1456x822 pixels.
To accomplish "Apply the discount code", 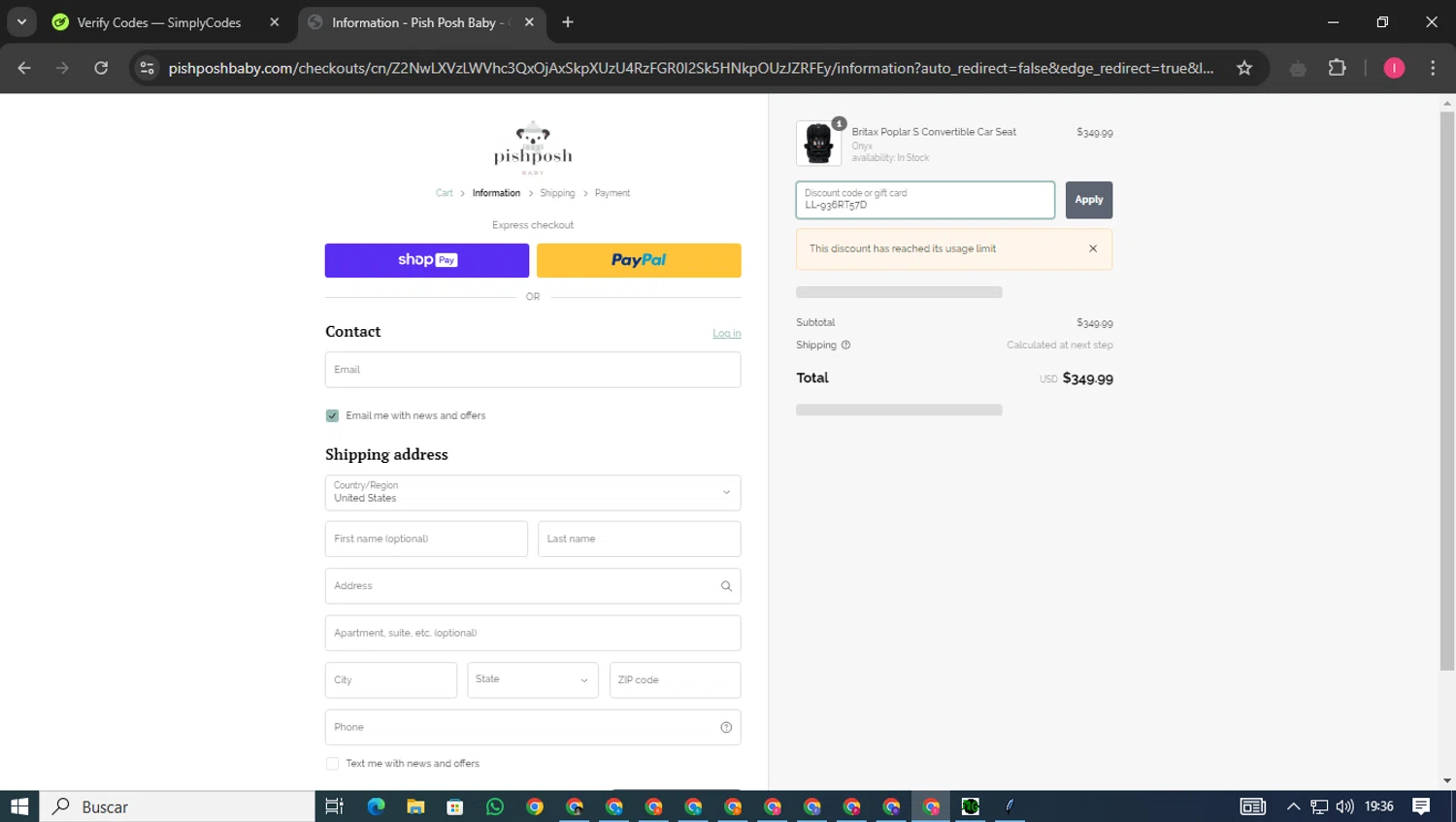I will point(1089,200).
